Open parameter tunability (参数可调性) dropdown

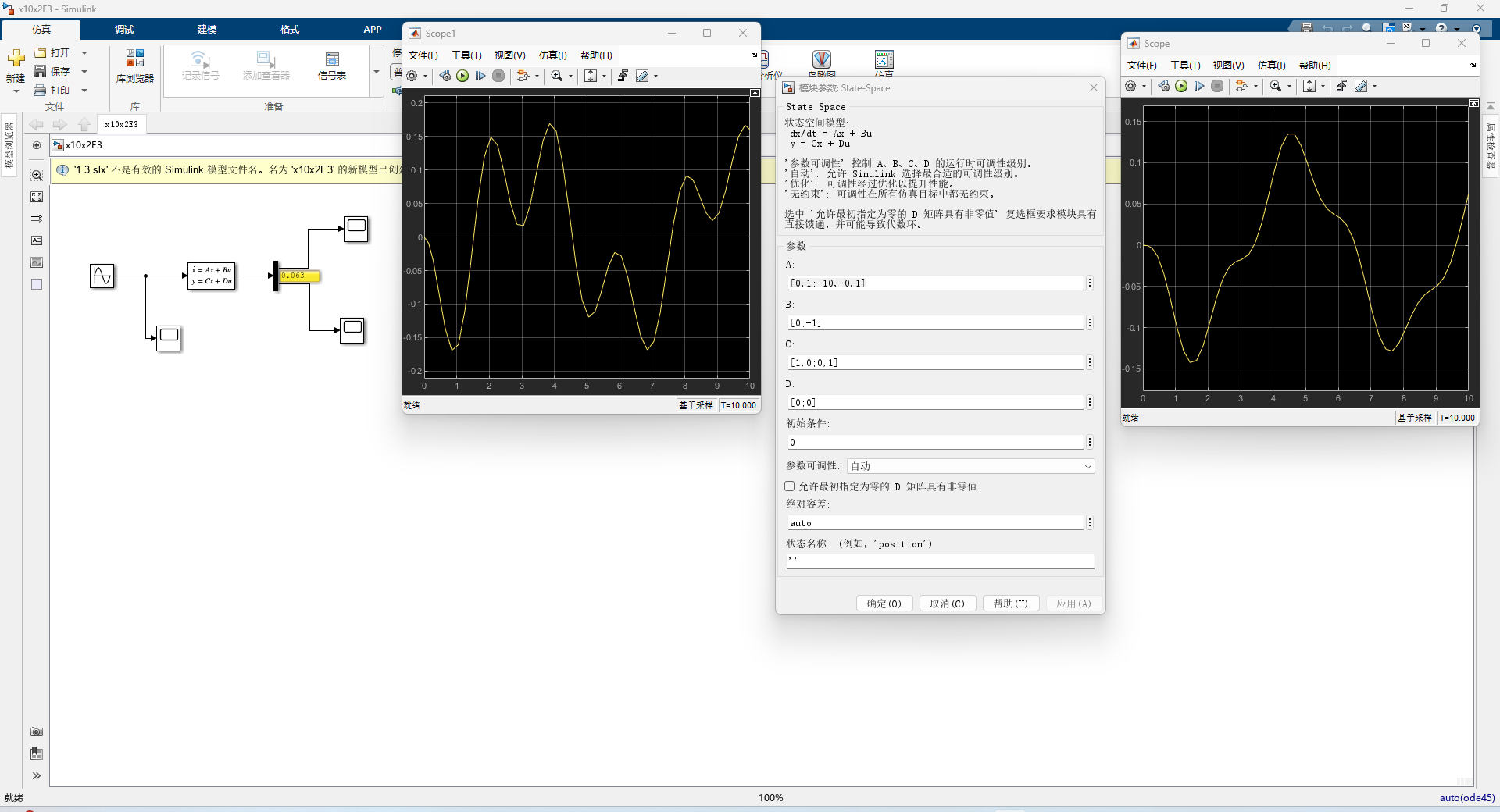pyautogui.click(x=970, y=466)
